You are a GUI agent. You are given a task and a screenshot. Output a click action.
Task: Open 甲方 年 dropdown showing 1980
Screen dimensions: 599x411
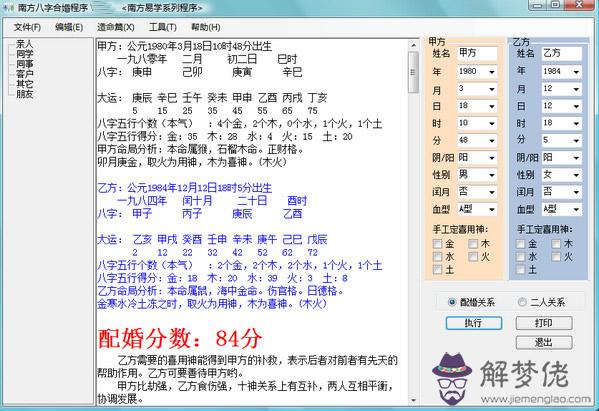[x=477, y=71]
